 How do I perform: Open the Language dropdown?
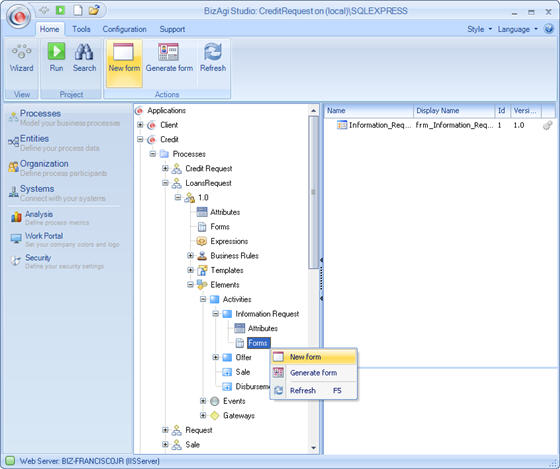pos(518,29)
